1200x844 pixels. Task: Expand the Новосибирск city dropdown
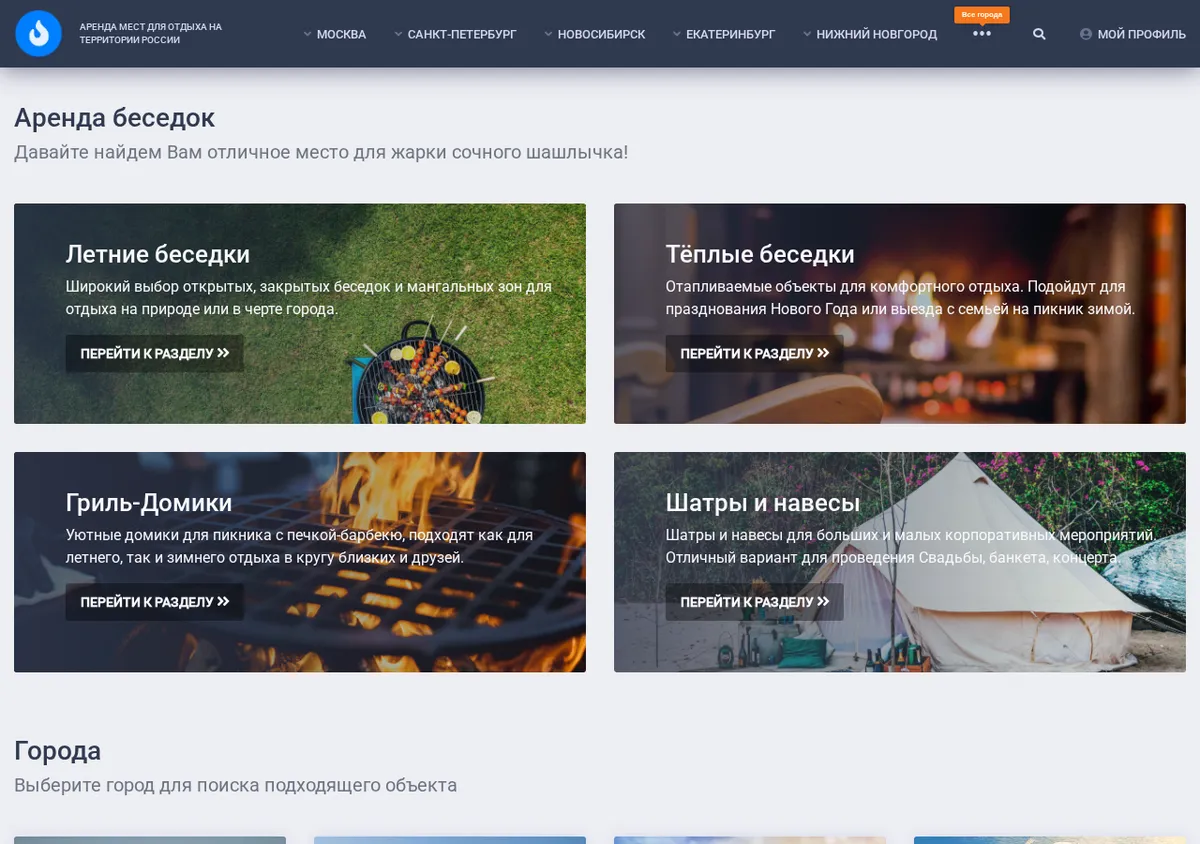pos(595,34)
